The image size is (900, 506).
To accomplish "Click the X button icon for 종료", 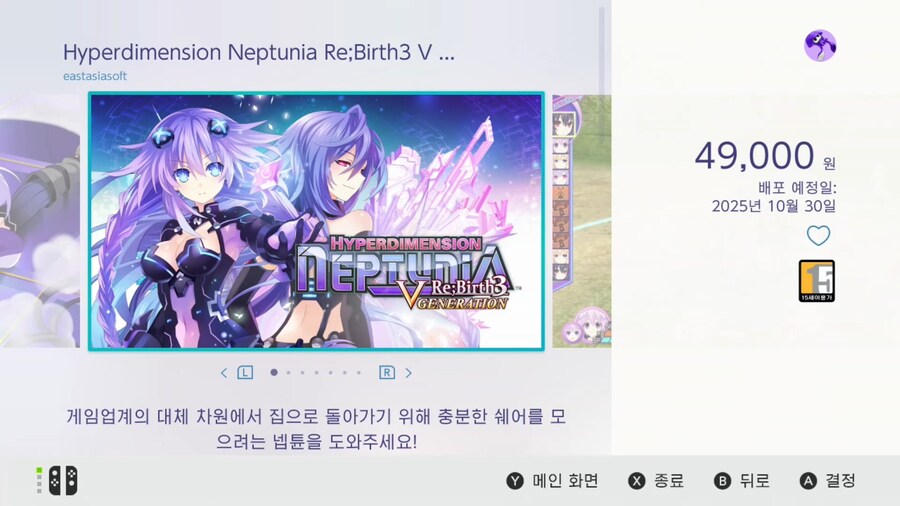I will [x=637, y=481].
